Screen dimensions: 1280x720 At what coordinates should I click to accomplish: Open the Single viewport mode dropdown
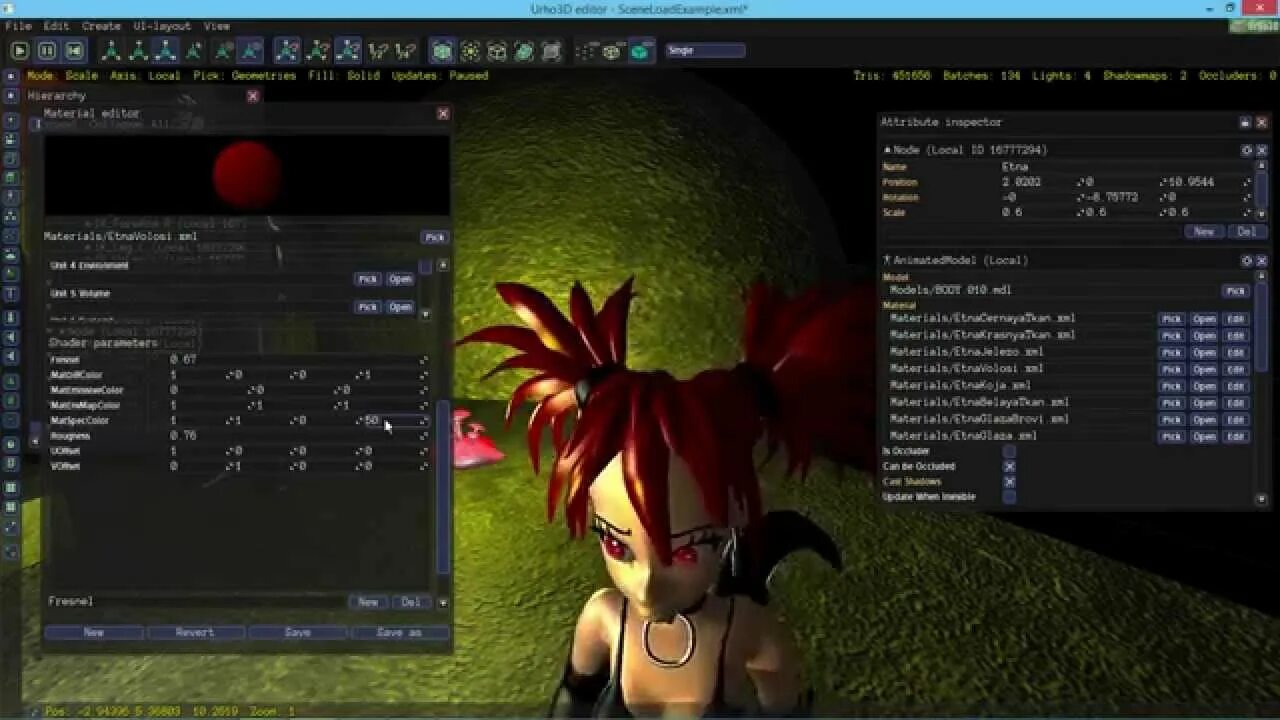705,50
